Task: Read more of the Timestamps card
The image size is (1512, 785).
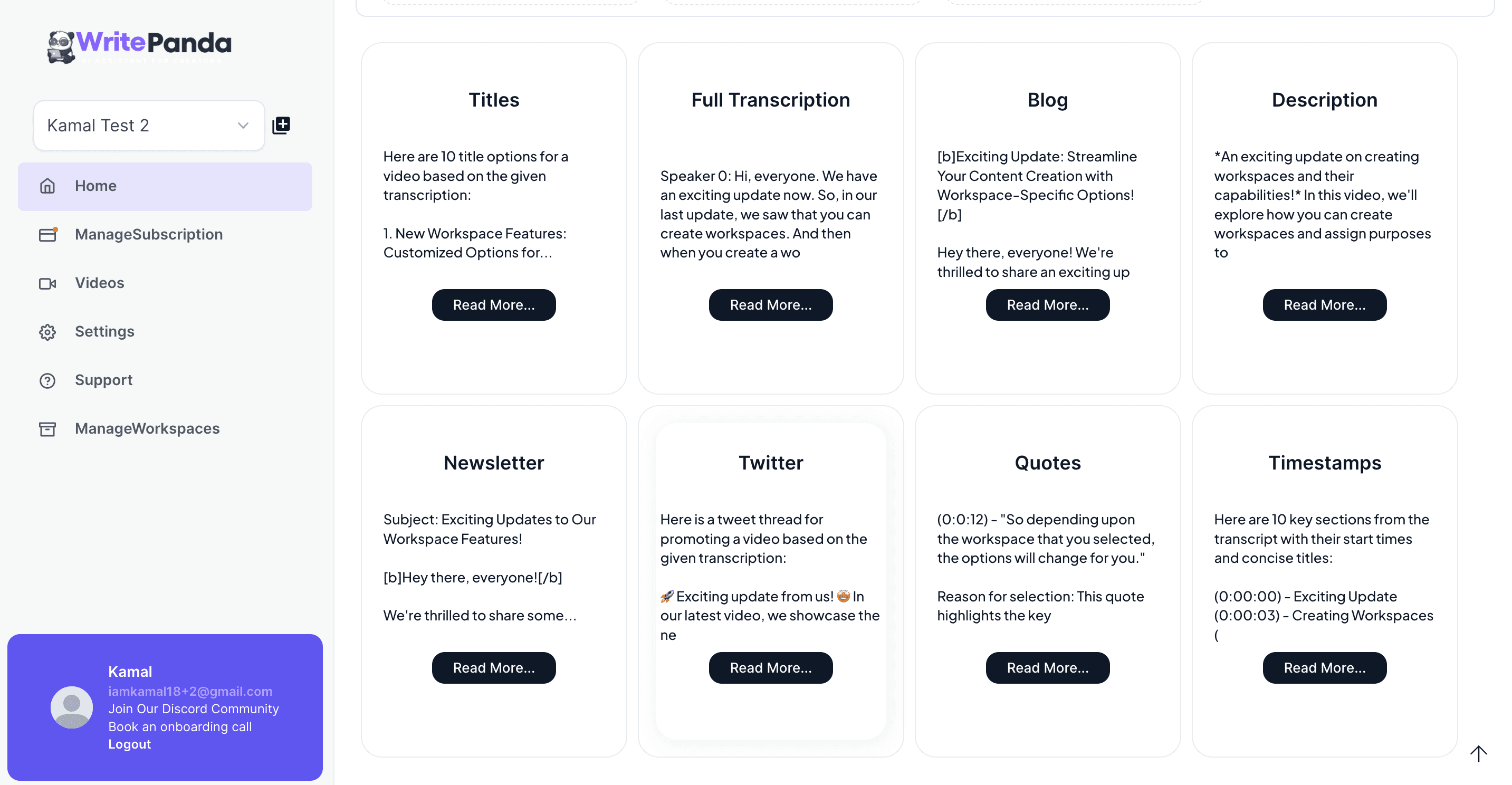Action: 1325,667
